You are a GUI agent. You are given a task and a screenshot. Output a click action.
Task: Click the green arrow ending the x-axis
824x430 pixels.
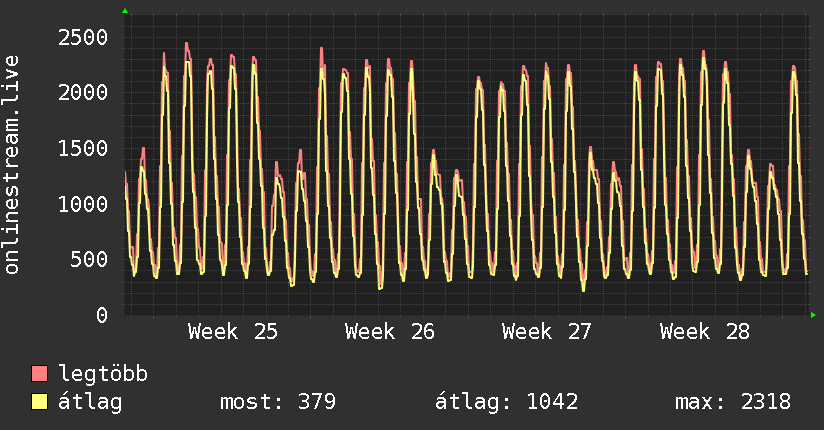813,315
